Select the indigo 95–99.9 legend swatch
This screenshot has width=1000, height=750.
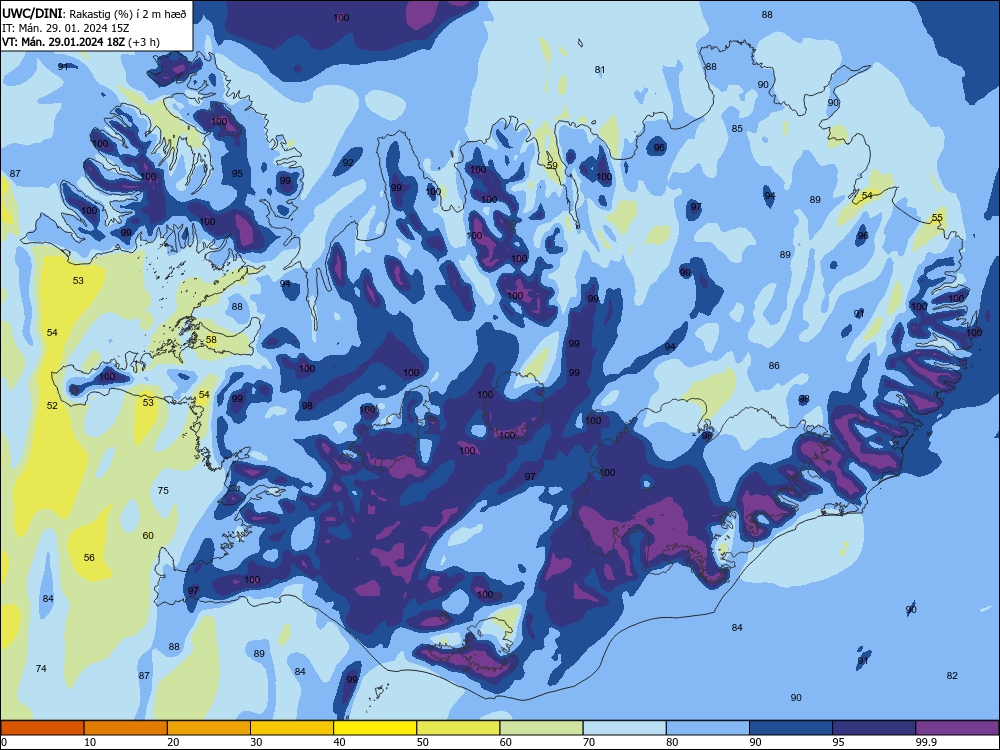pyautogui.click(x=874, y=728)
